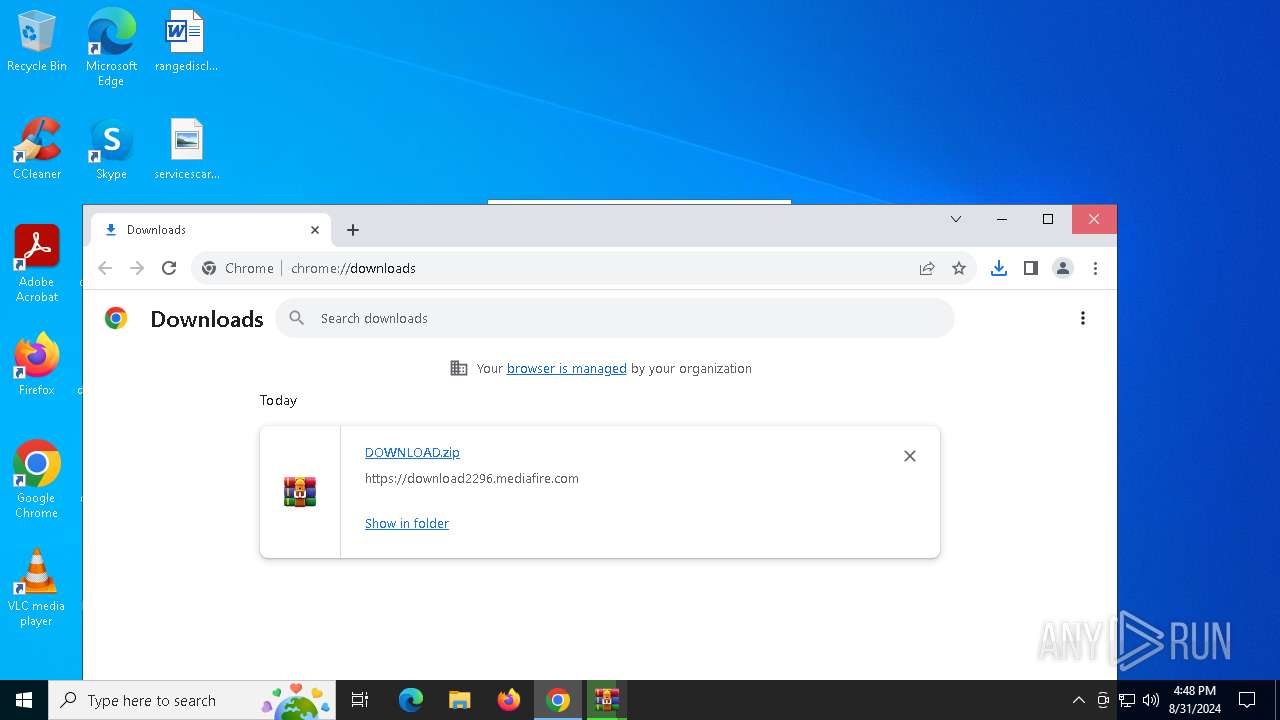Image resolution: width=1280 pixels, height=720 pixels.
Task: Open the Chrome downloads tray icon
Action: point(998,268)
